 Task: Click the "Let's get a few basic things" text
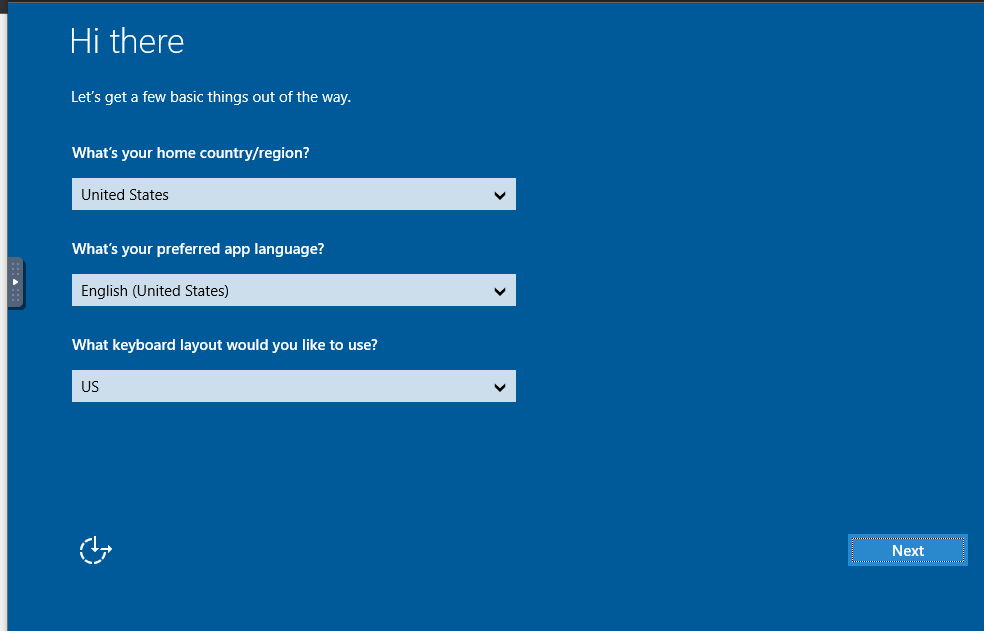[211, 97]
